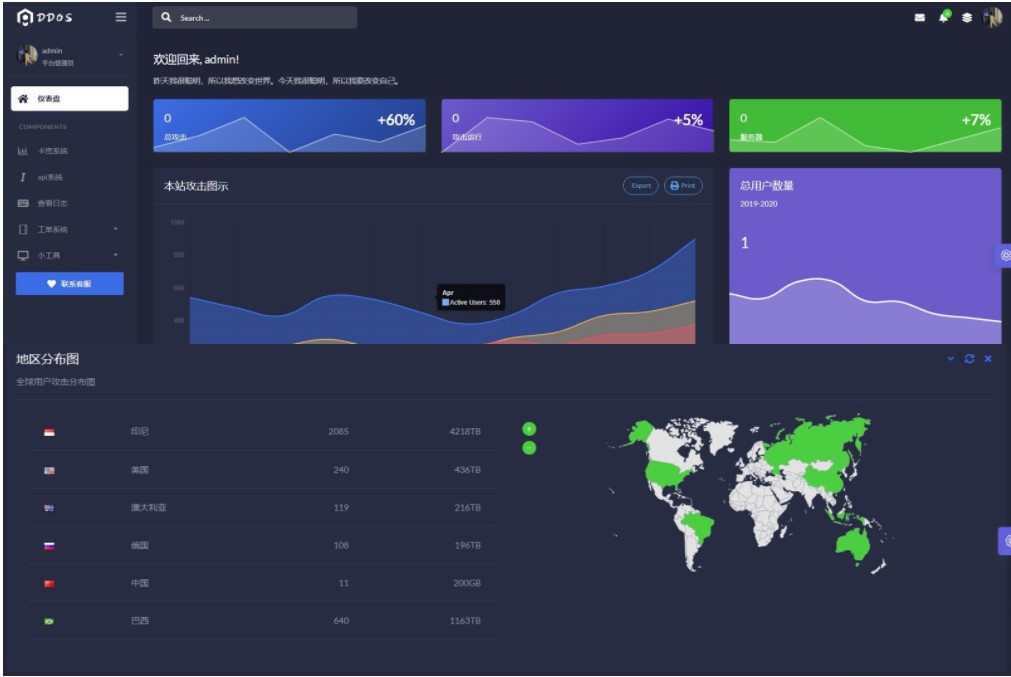
Task: Select the 仪表盘 dashboard menu item
Action: 70,98
